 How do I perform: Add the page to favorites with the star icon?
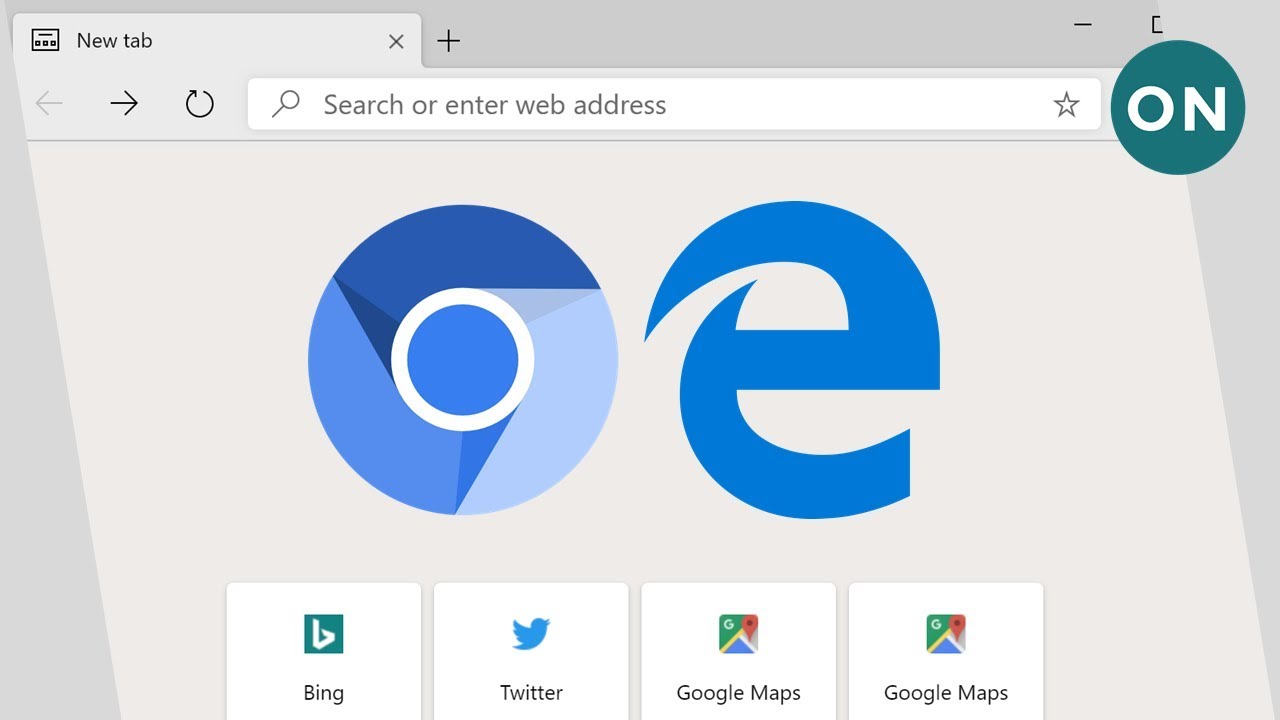(x=1067, y=104)
